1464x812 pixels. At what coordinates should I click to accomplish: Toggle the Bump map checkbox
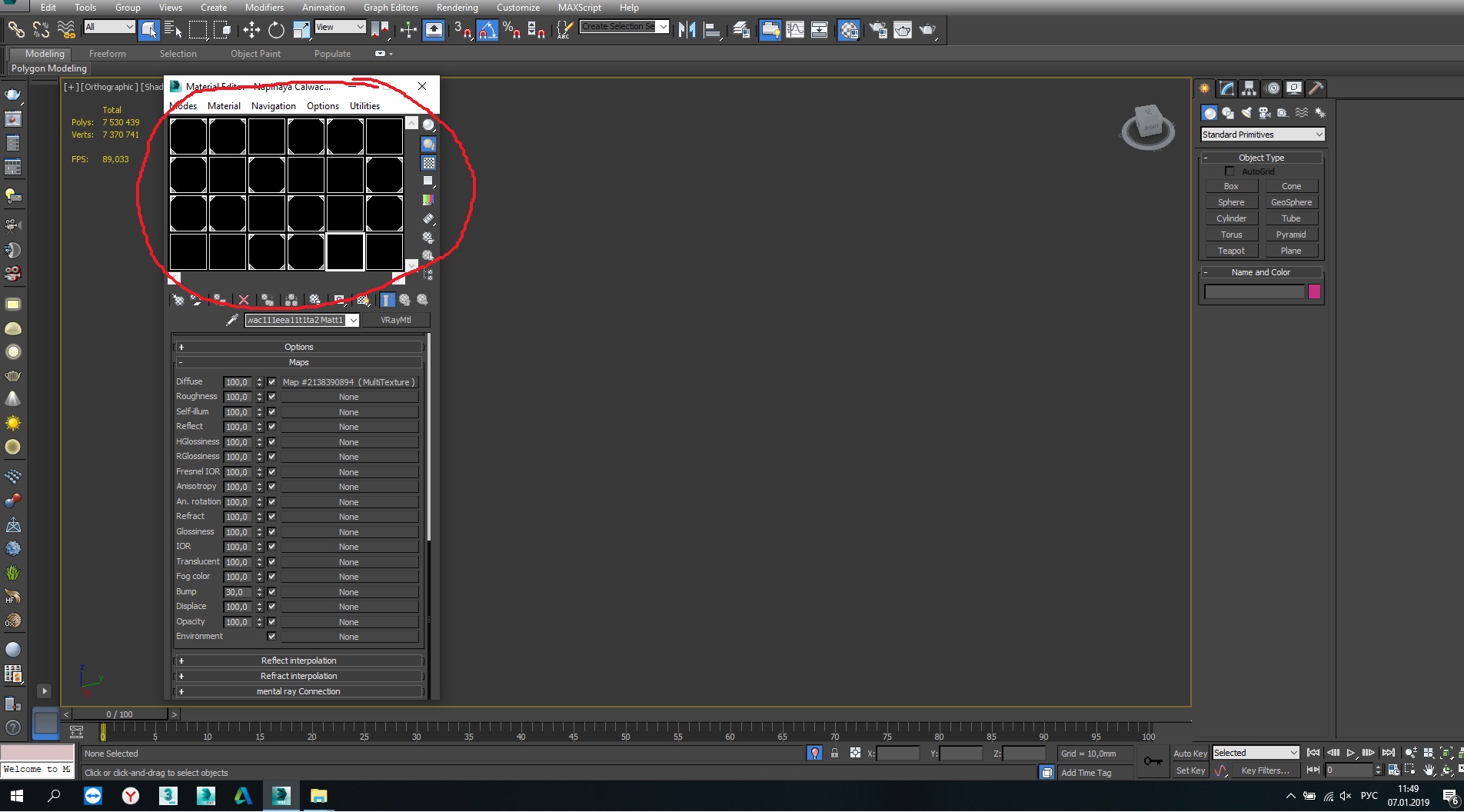[x=271, y=592]
